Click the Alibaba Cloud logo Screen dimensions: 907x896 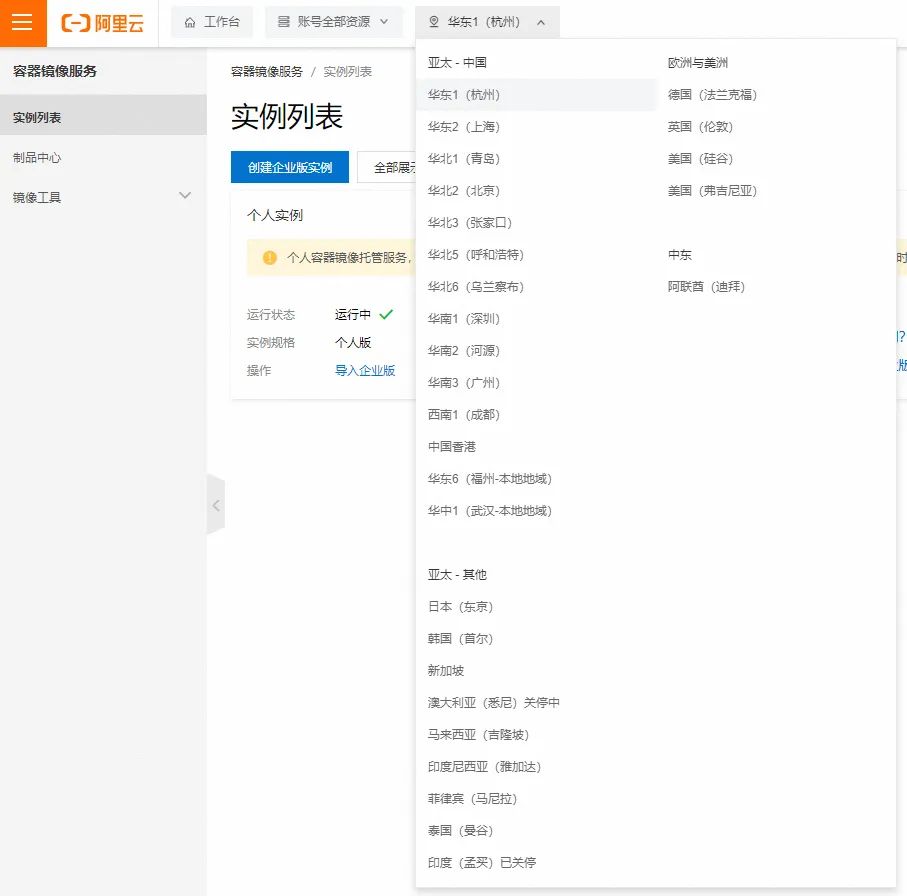103,23
